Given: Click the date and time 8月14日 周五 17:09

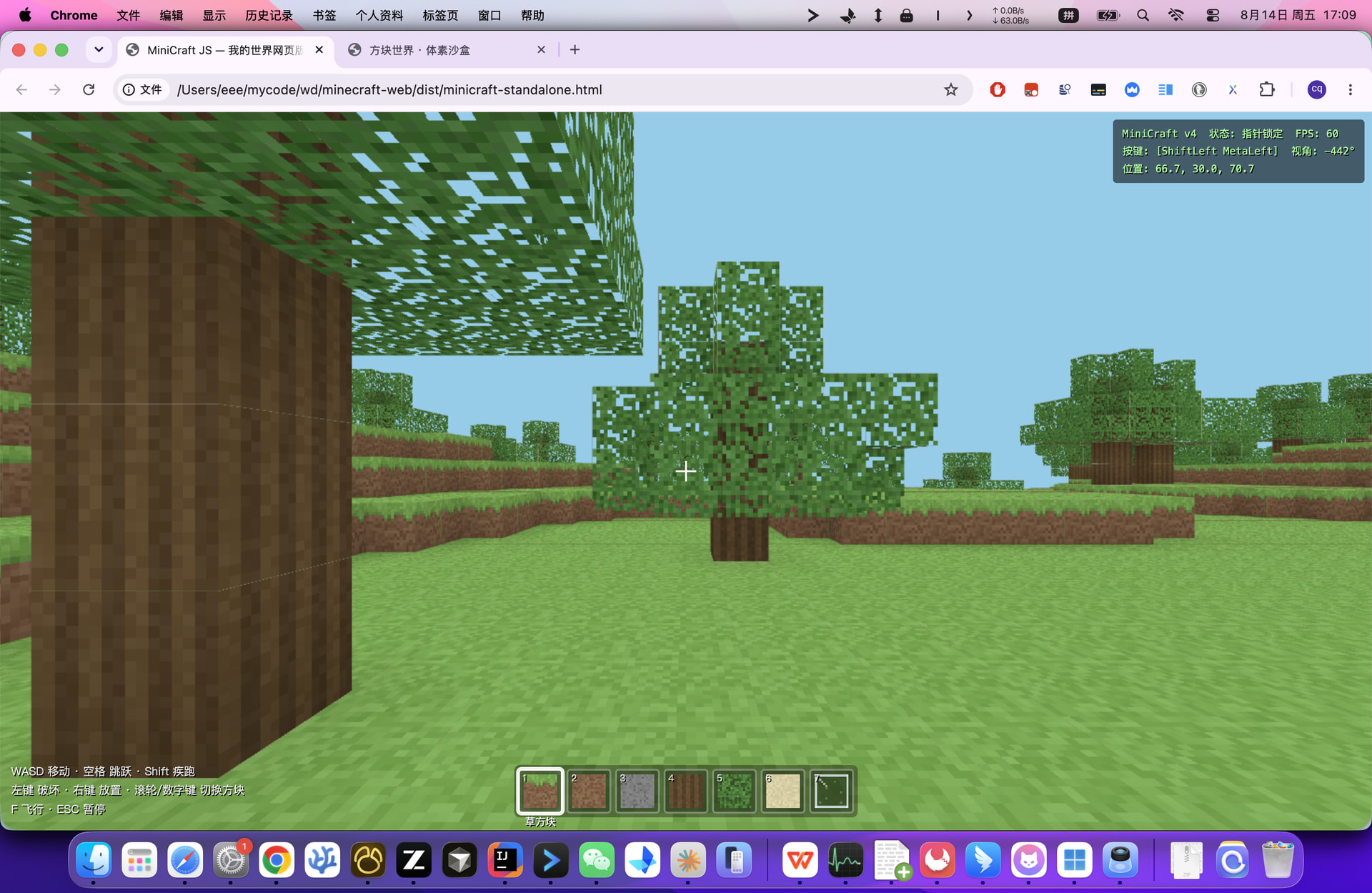Looking at the screenshot, I should [1298, 15].
